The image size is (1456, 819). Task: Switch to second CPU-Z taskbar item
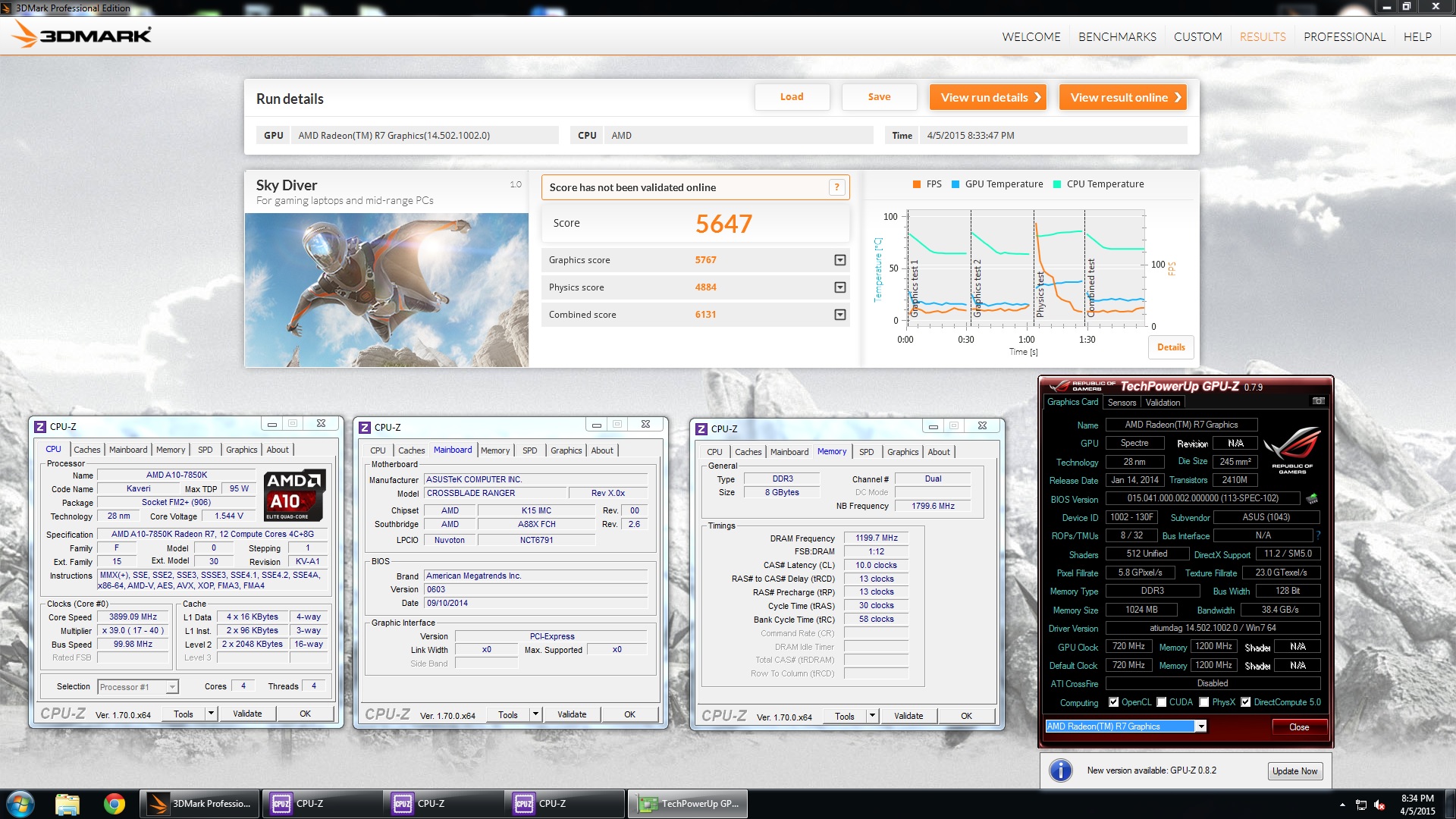(x=444, y=804)
